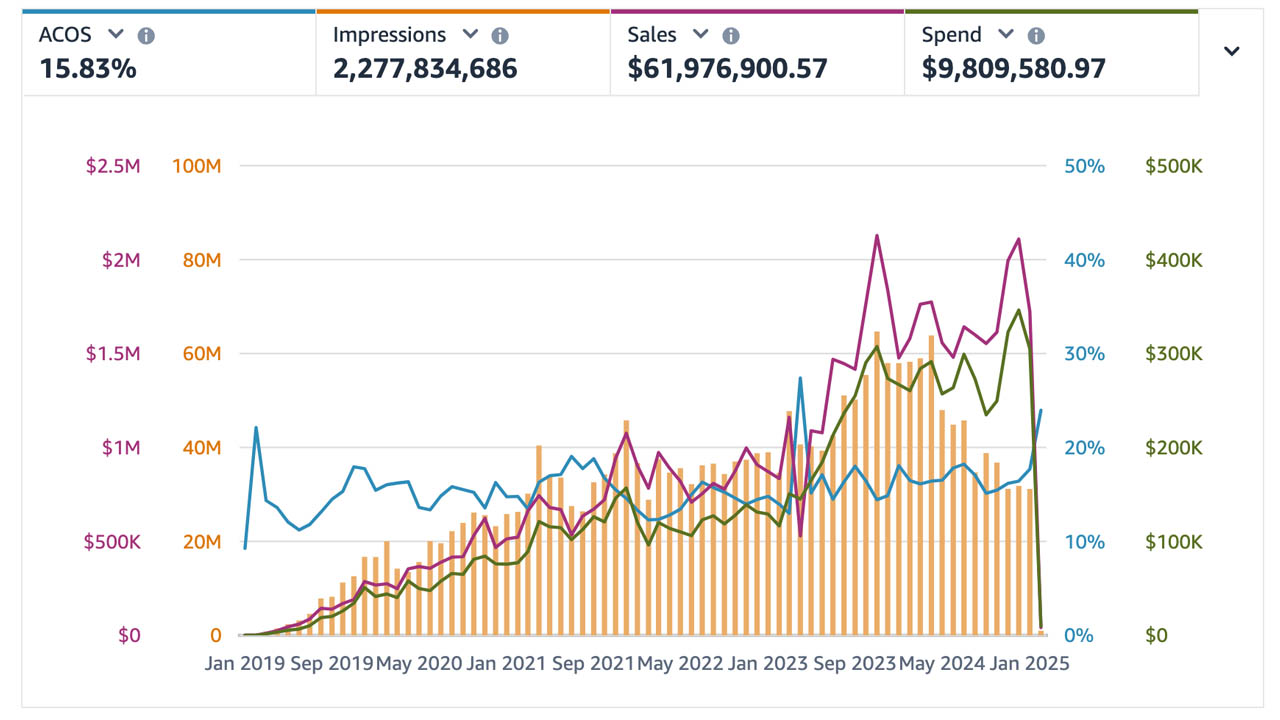Viewport: 1280px width, 720px height.
Task: Toggle the Sales metric card
Action: tap(757, 50)
